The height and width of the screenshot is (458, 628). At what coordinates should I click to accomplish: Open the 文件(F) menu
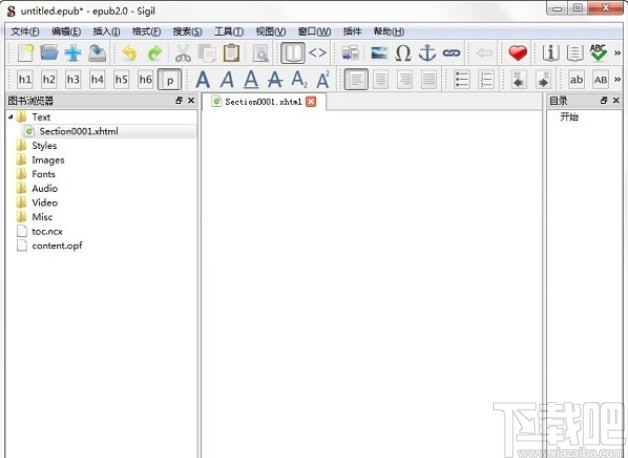tap(24, 32)
